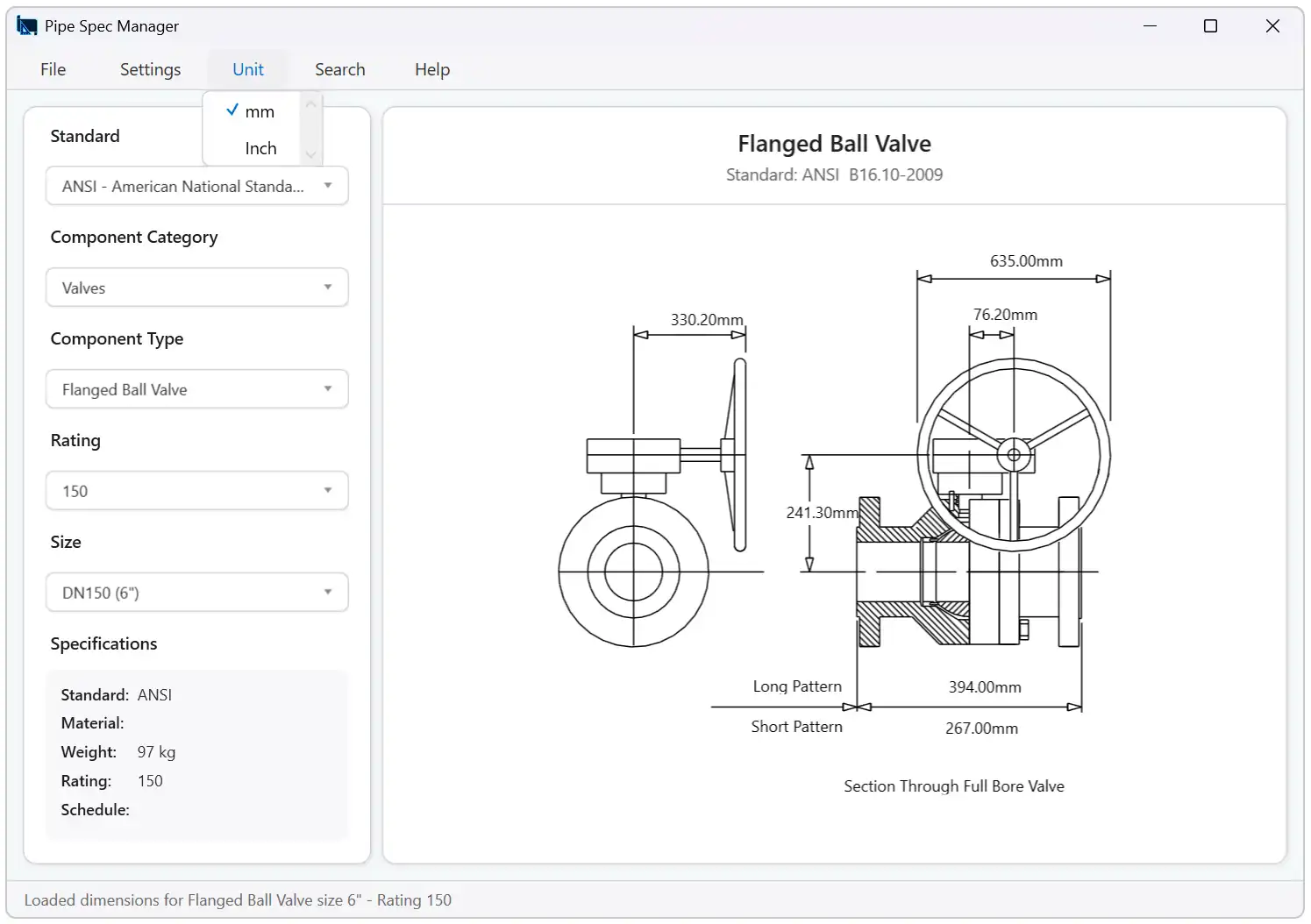Click the 635.00mm dimension label
This screenshot has height=924, width=1311.
click(x=1026, y=261)
